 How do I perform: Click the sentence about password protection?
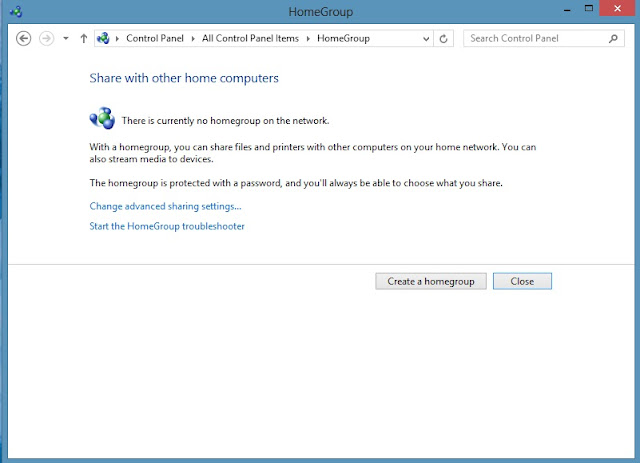[296, 183]
